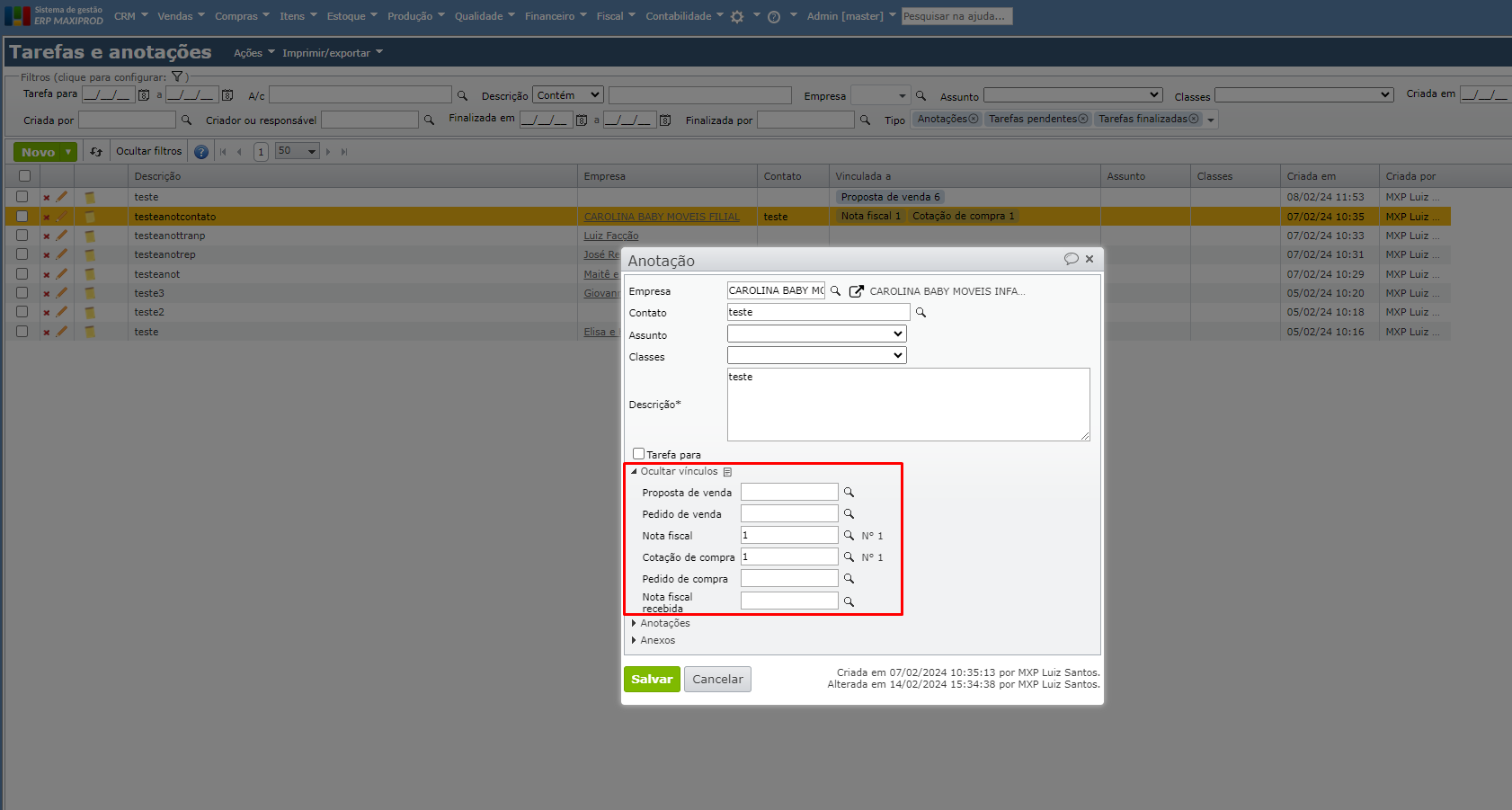Click the blue help question mark icon
This screenshot has width=1512, height=810.
[201, 152]
